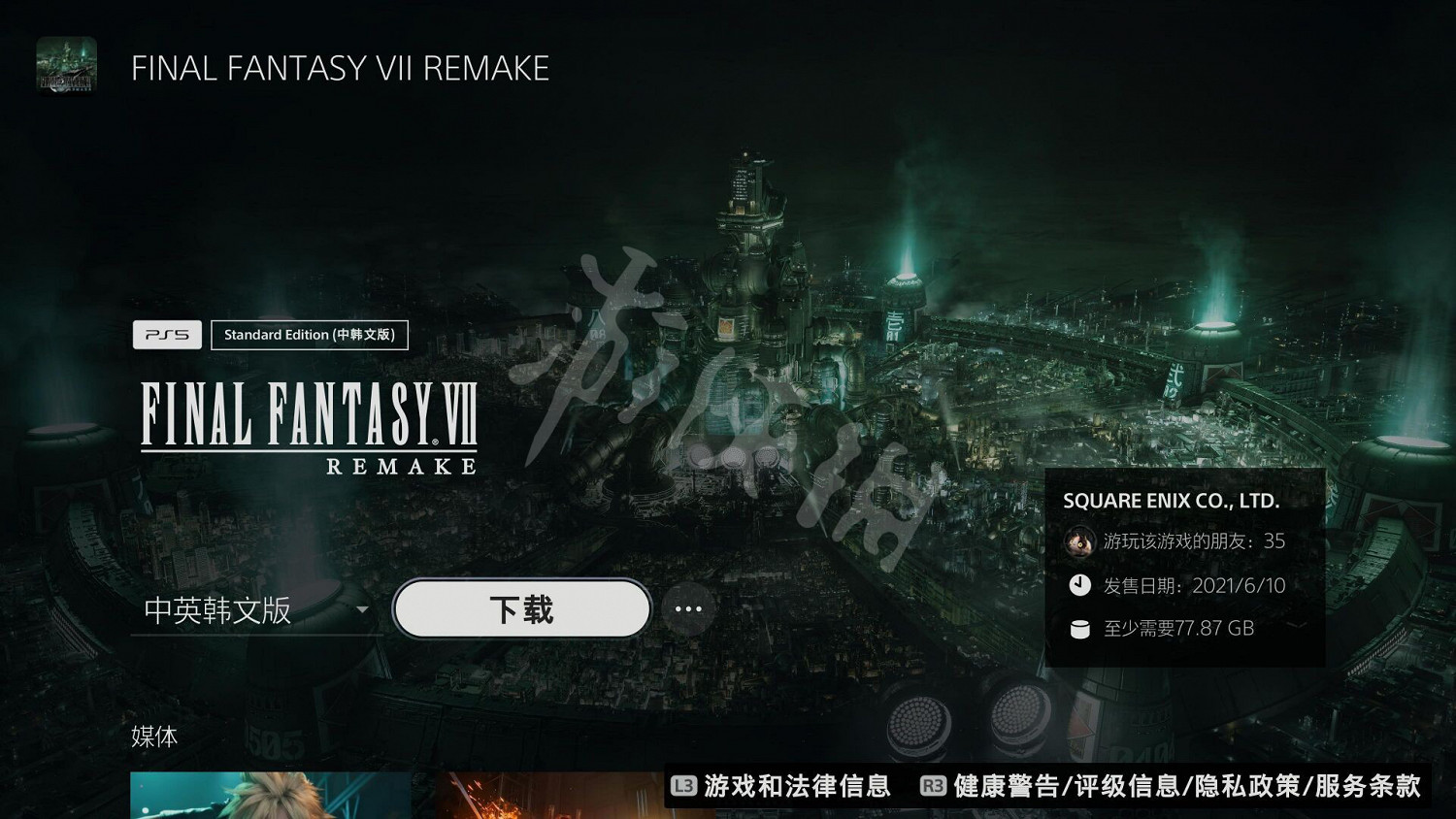This screenshot has height=819, width=1456.
Task: Click the R3 button icon
Action: (933, 786)
